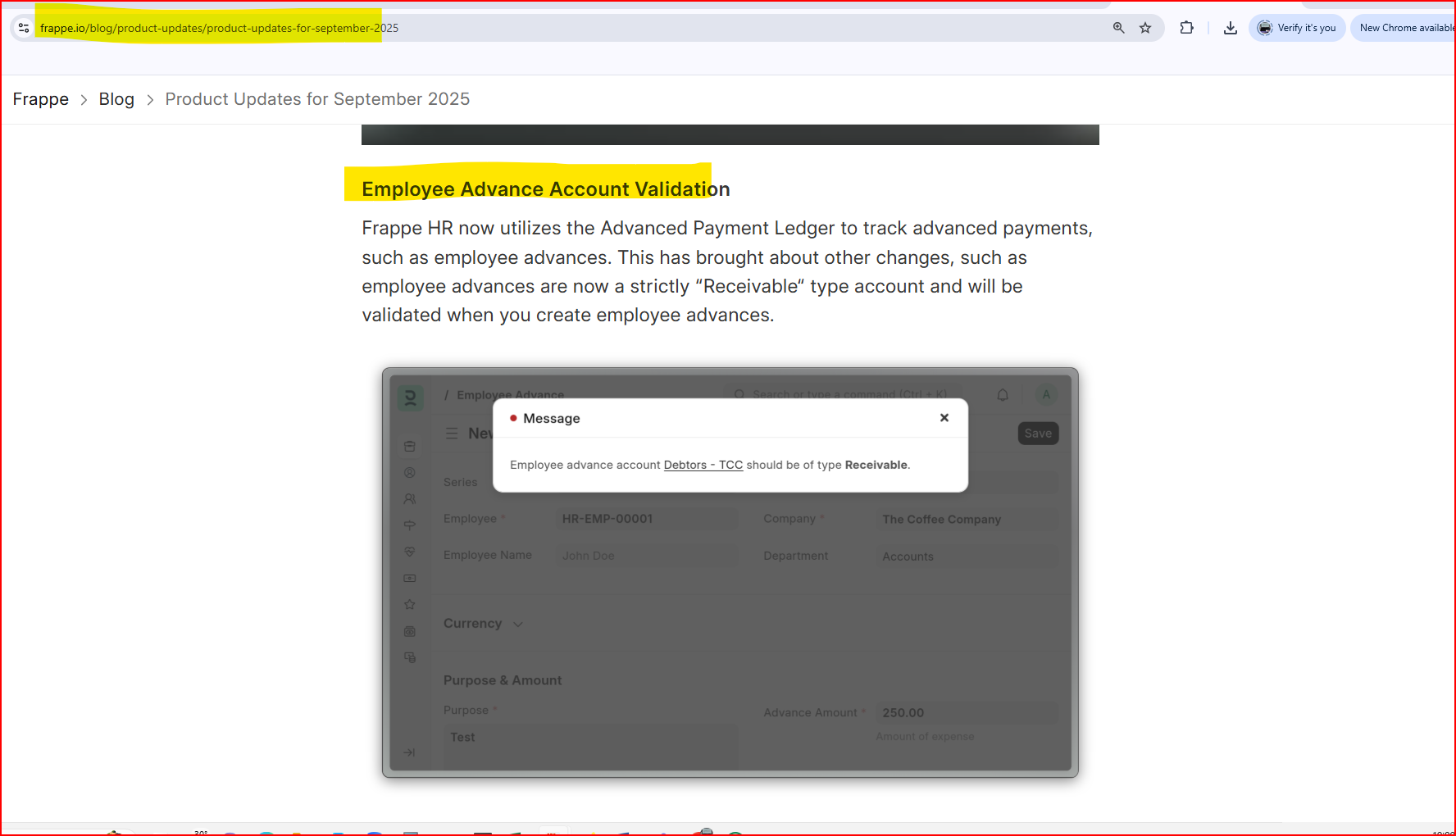Click the New Chrome available button

pyautogui.click(x=1405, y=28)
